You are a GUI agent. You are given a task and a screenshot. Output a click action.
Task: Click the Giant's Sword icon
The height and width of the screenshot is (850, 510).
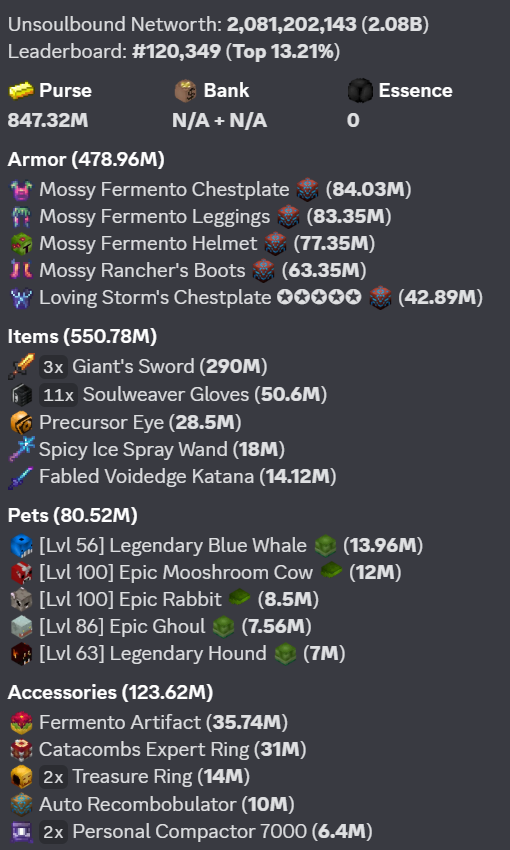click(x=22, y=367)
